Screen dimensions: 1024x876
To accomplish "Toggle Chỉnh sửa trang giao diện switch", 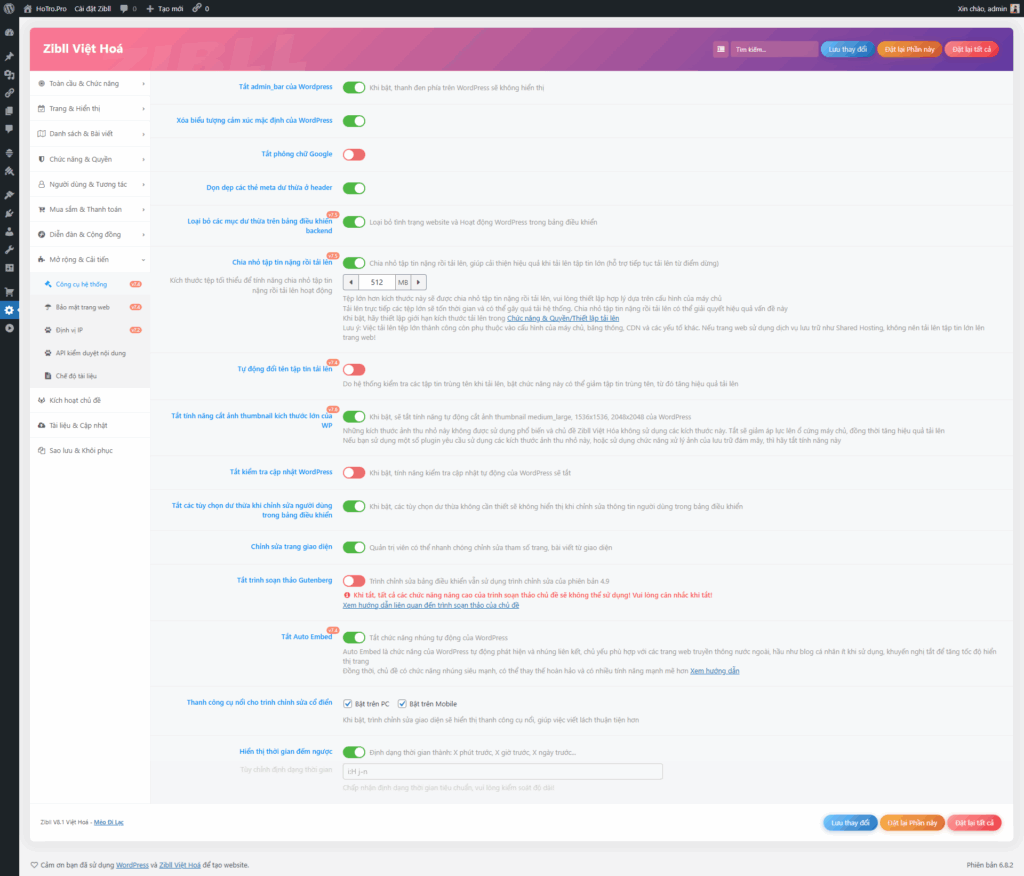I will pyautogui.click(x=354, y=547).
